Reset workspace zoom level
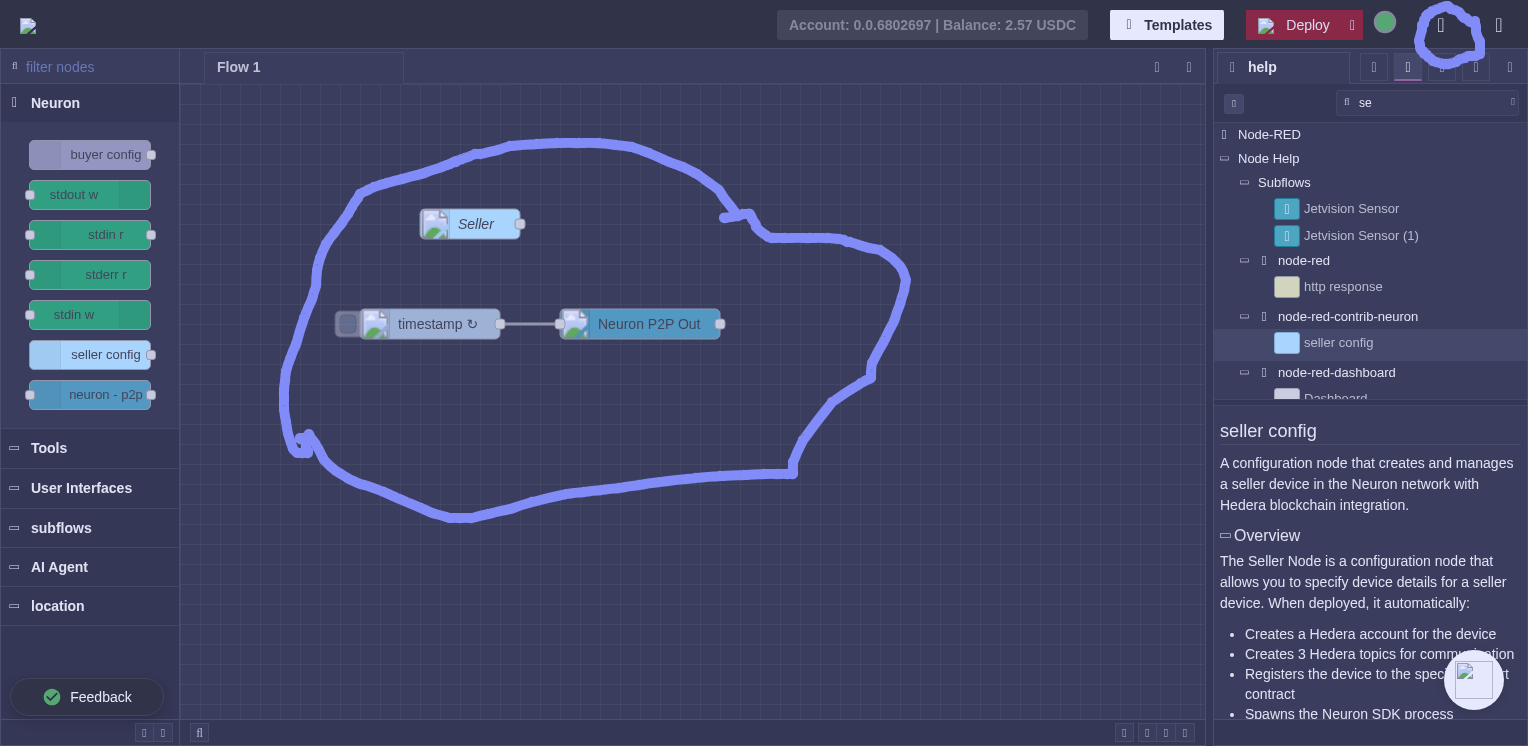 (x=1166, y=733)
